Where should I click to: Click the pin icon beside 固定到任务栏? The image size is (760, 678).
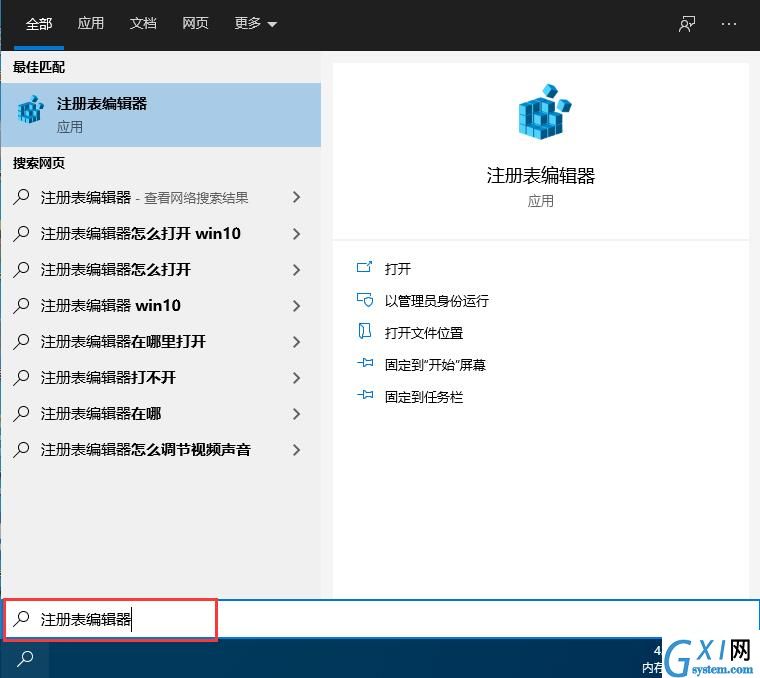[x=365, y=395]
